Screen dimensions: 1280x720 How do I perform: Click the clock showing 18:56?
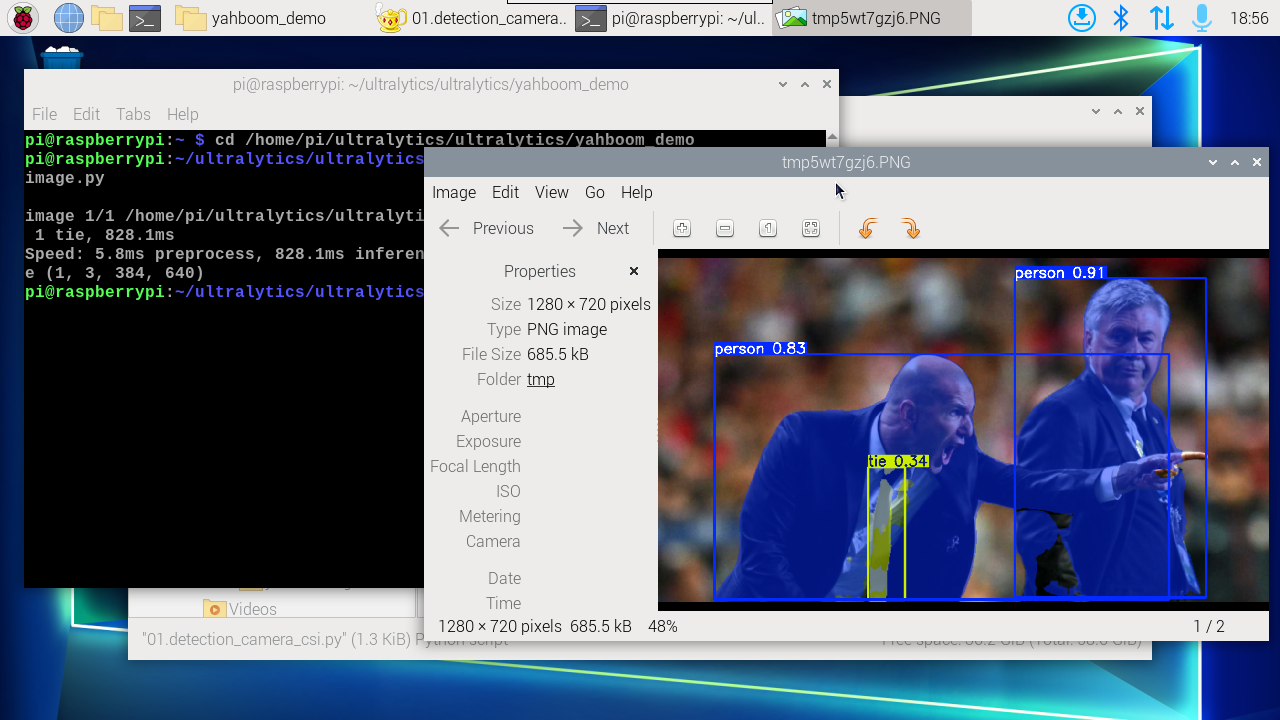click(1249, 18)
